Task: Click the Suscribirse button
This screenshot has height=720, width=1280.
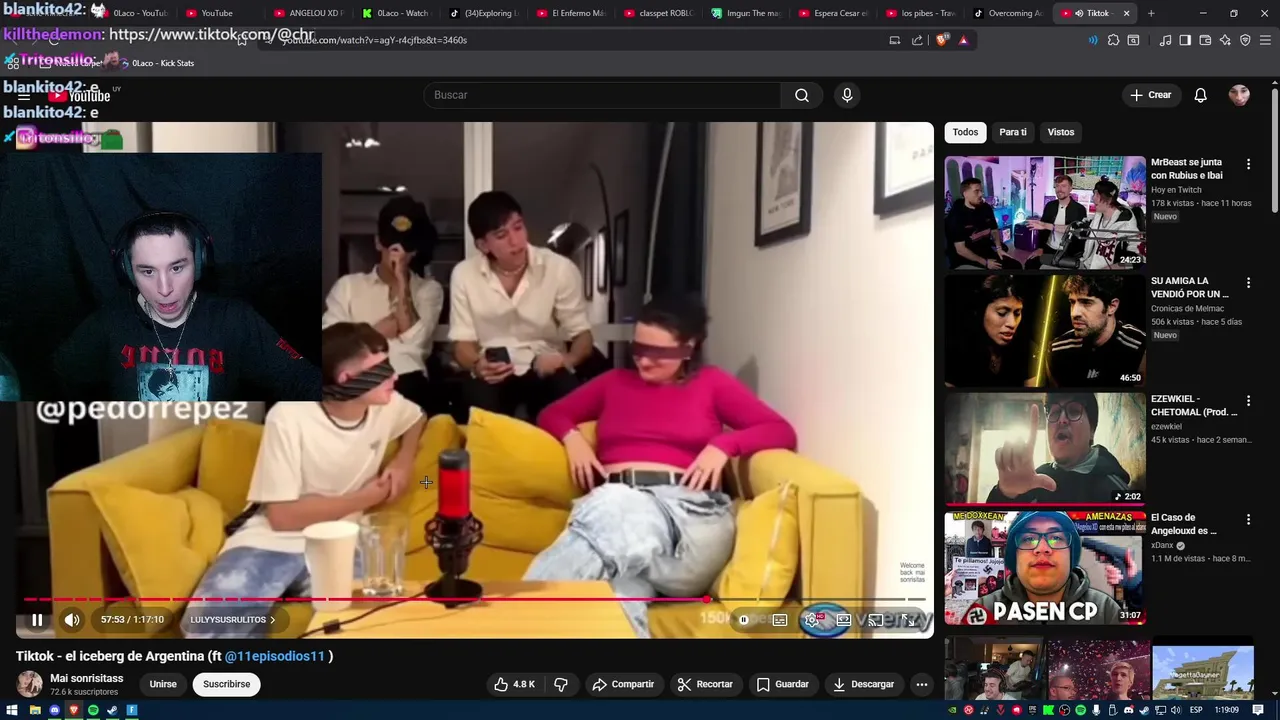Action: 227,684
